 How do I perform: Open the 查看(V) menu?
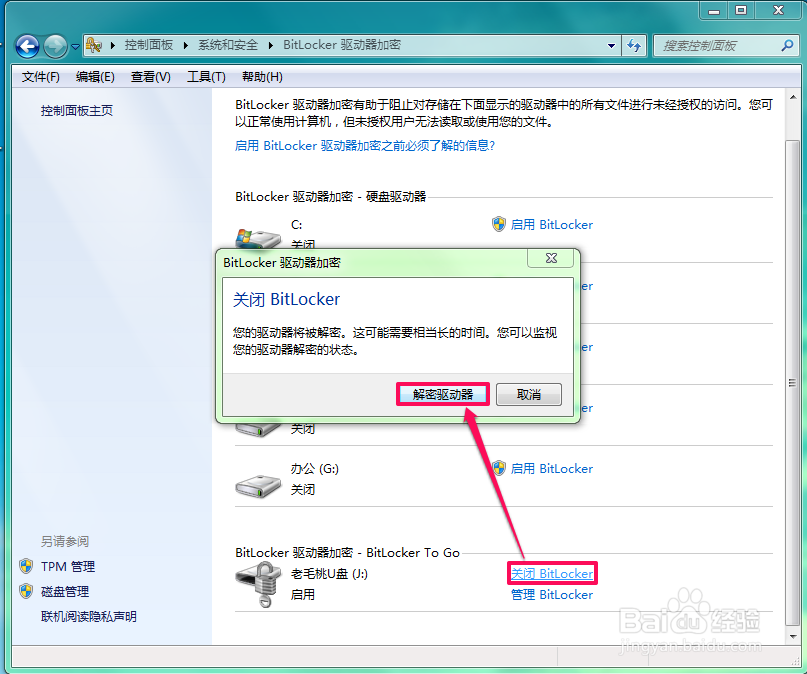[x=151, y=77]
